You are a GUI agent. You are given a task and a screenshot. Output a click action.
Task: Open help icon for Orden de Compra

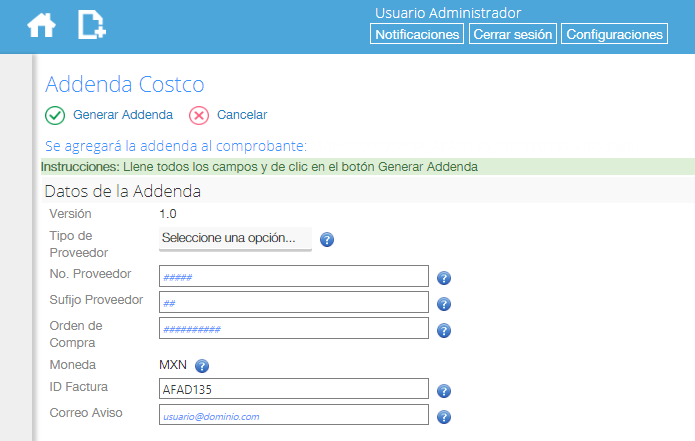coord(444,331)
